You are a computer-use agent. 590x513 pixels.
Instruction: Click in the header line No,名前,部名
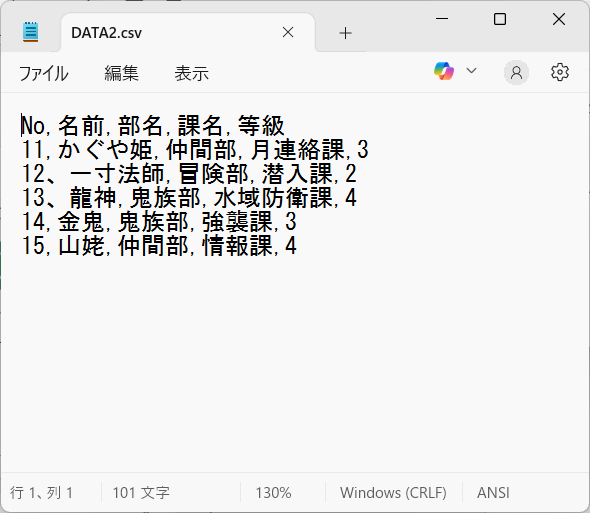[x=152, y=125]
